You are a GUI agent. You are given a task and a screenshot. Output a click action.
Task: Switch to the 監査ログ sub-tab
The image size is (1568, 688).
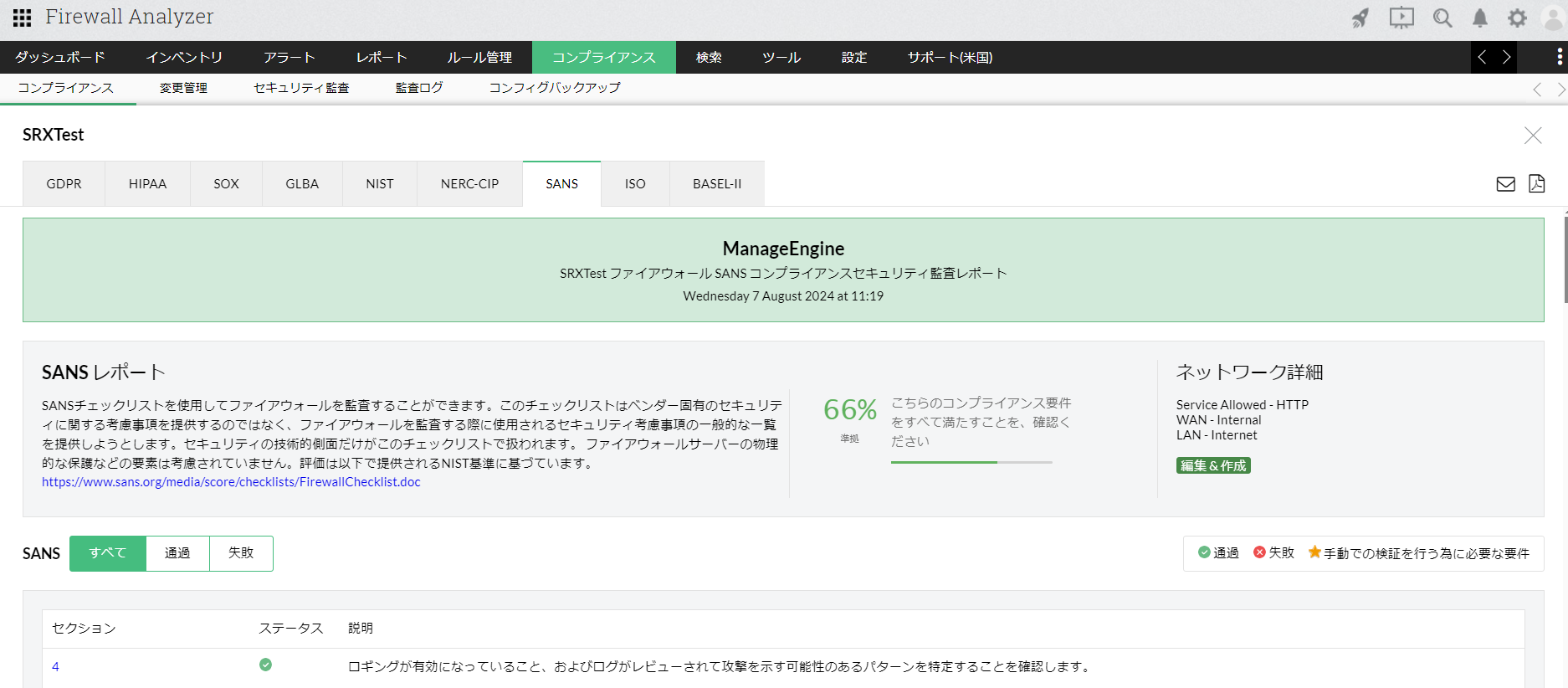[x=419, y=88]
